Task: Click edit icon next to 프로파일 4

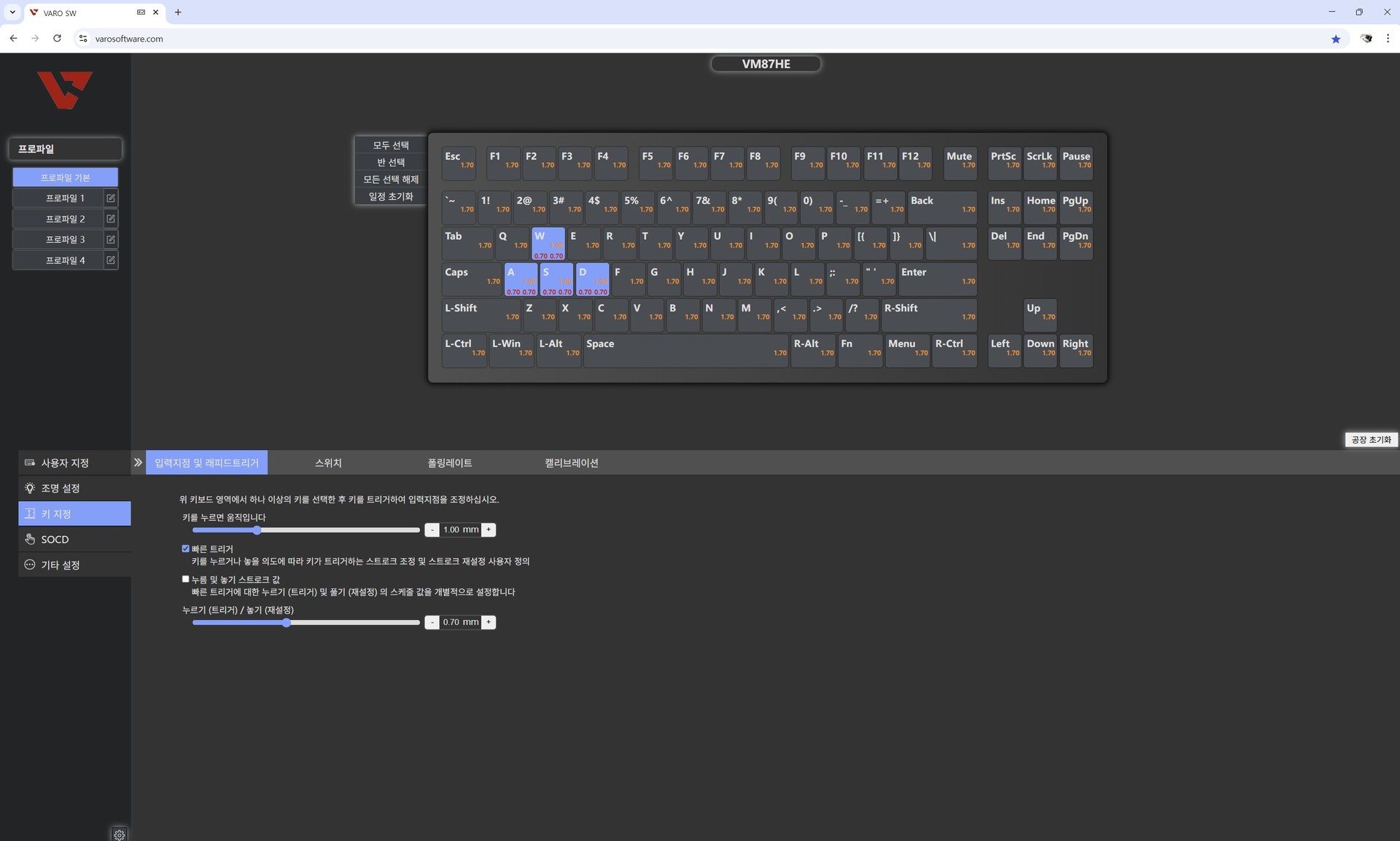Action: [x=111, y=260]
